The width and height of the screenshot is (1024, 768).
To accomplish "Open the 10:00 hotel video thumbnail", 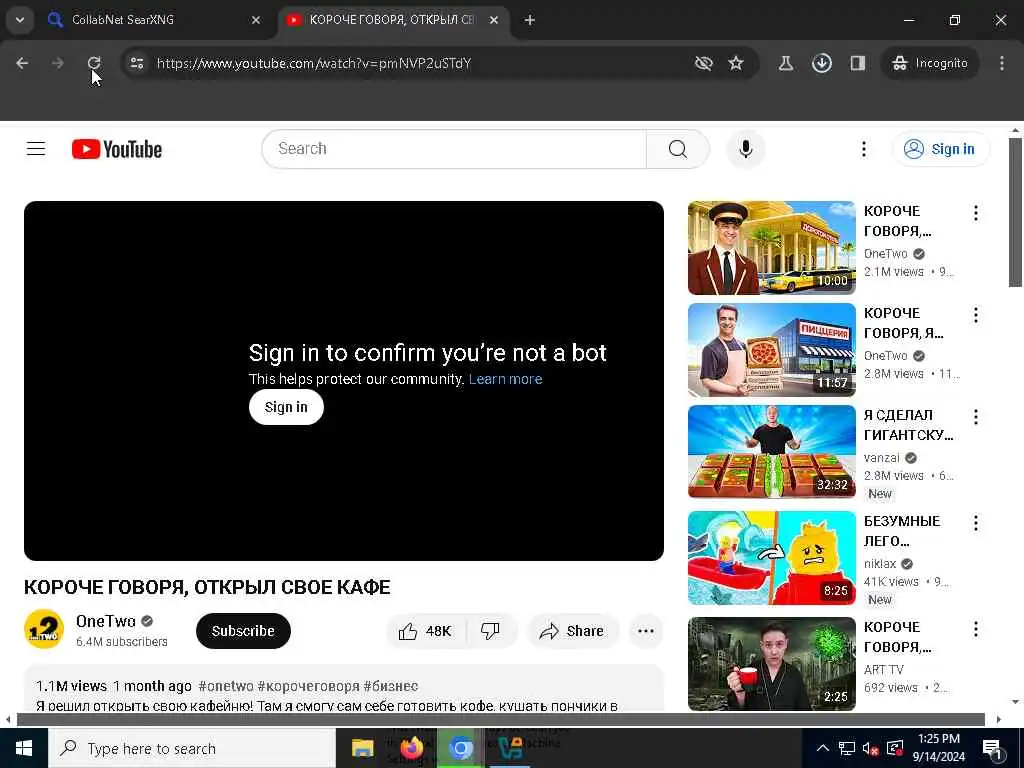I will 771,248.
